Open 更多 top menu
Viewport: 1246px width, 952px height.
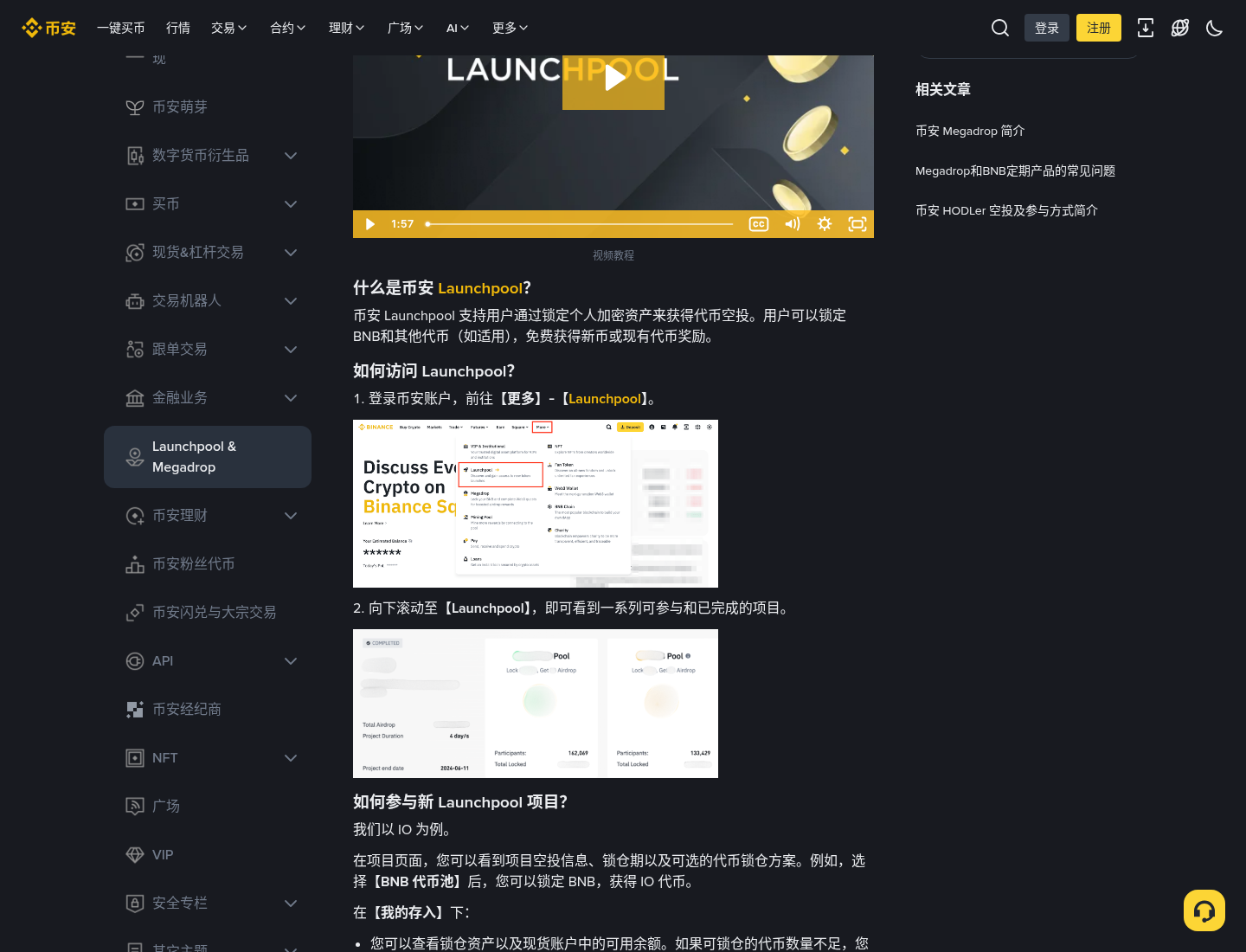511,28
